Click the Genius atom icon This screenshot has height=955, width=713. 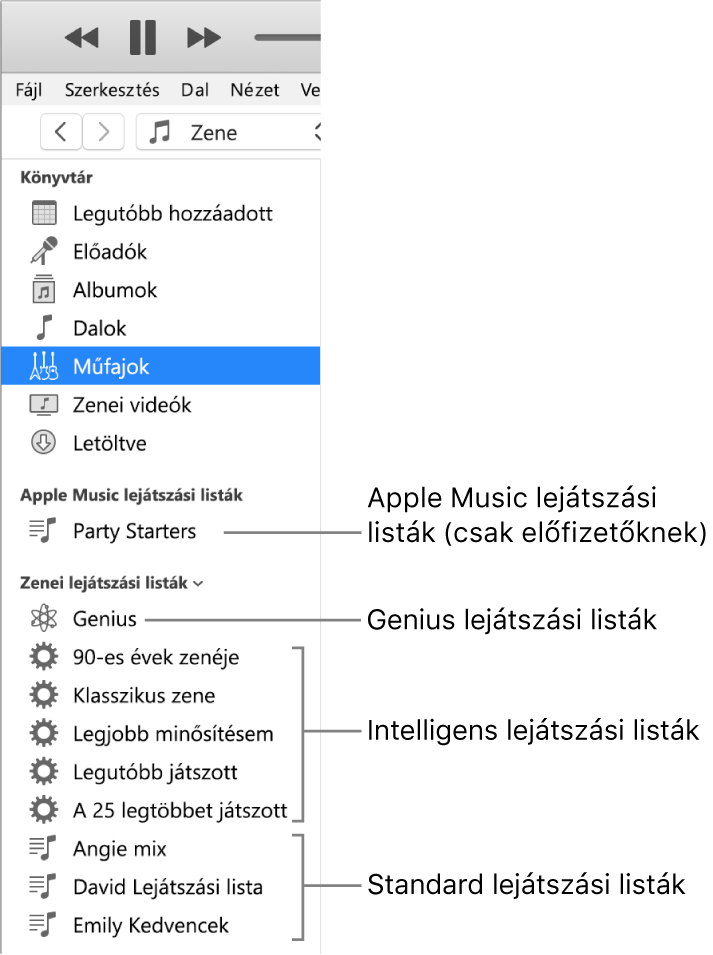tap(42, 619)
